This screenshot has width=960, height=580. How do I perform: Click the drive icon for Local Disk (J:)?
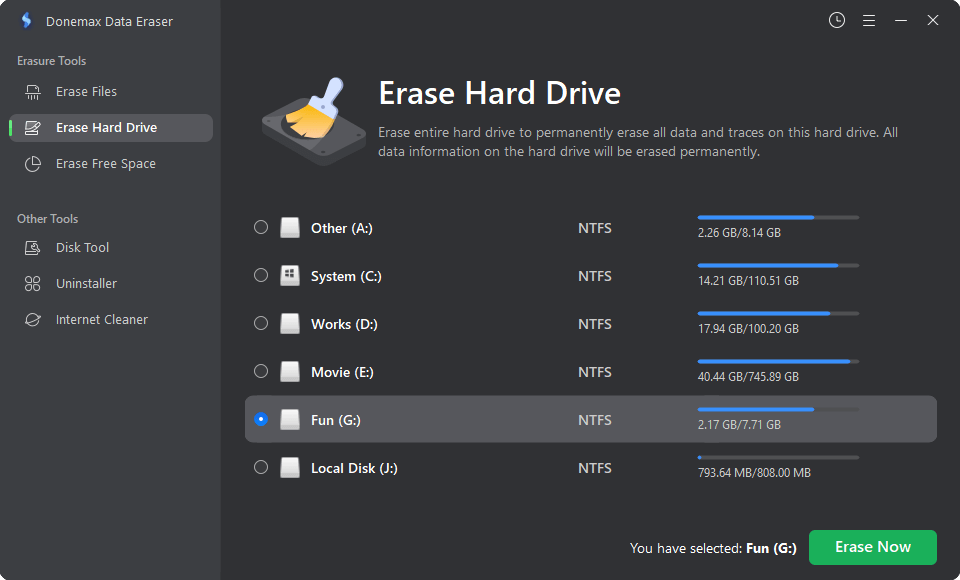point(290,467)
